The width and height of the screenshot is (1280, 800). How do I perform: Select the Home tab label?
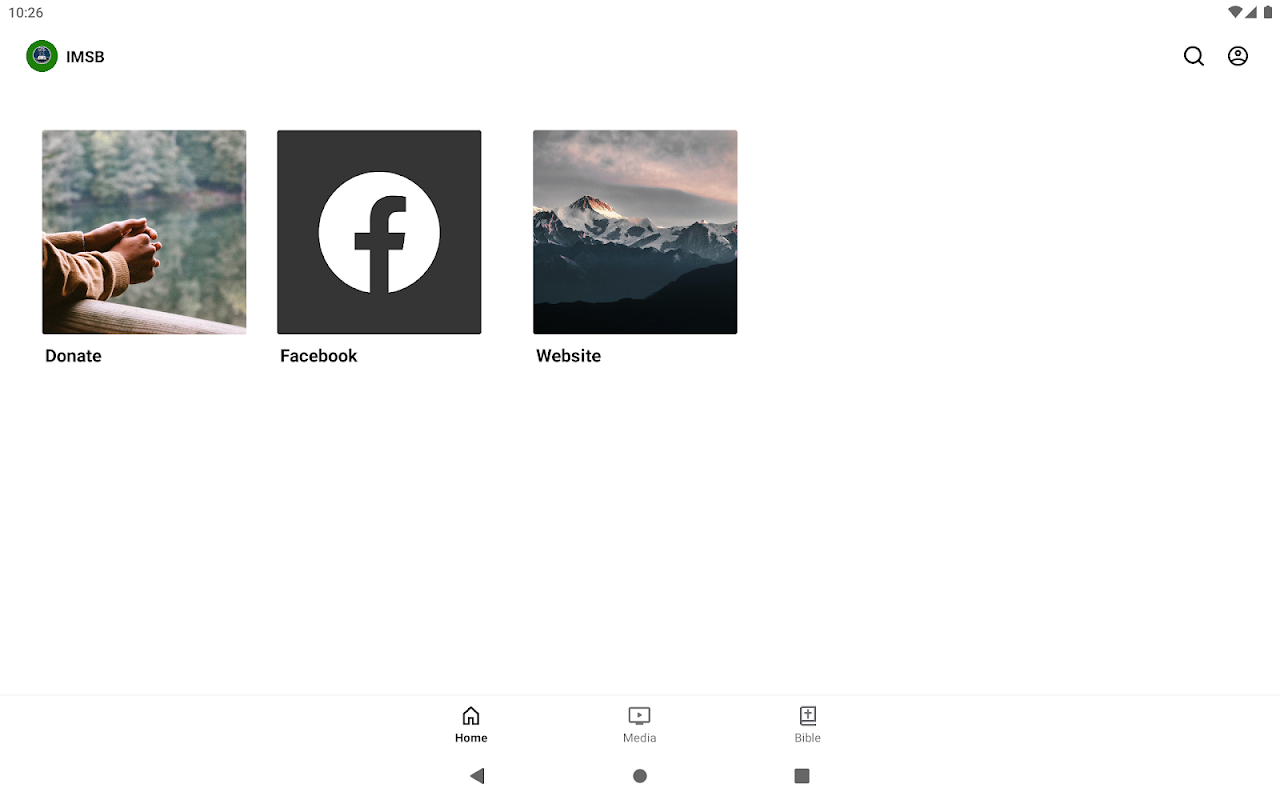coord(471,738)
